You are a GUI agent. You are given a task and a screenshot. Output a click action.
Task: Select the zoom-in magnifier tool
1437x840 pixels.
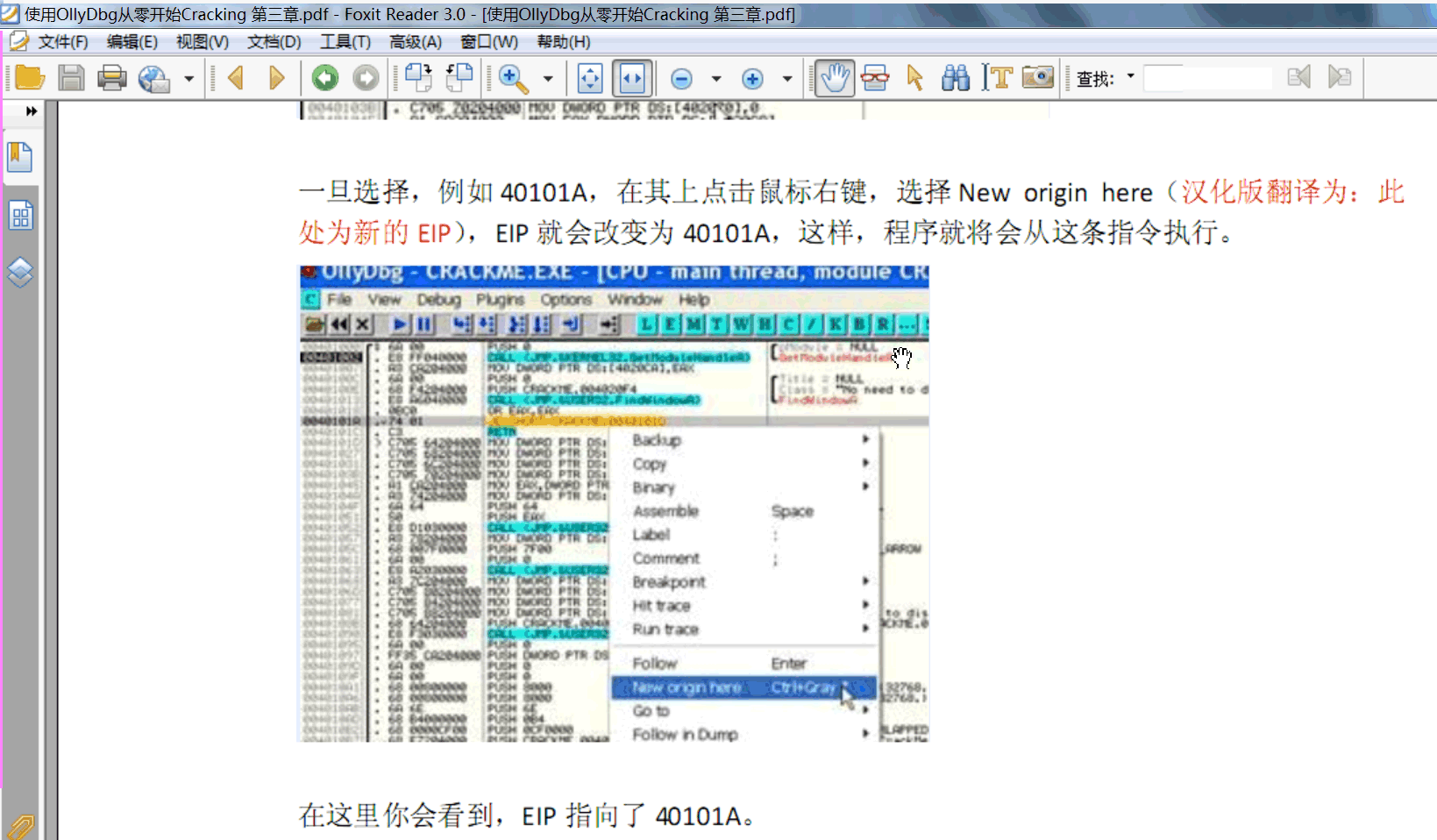point(514,78)
